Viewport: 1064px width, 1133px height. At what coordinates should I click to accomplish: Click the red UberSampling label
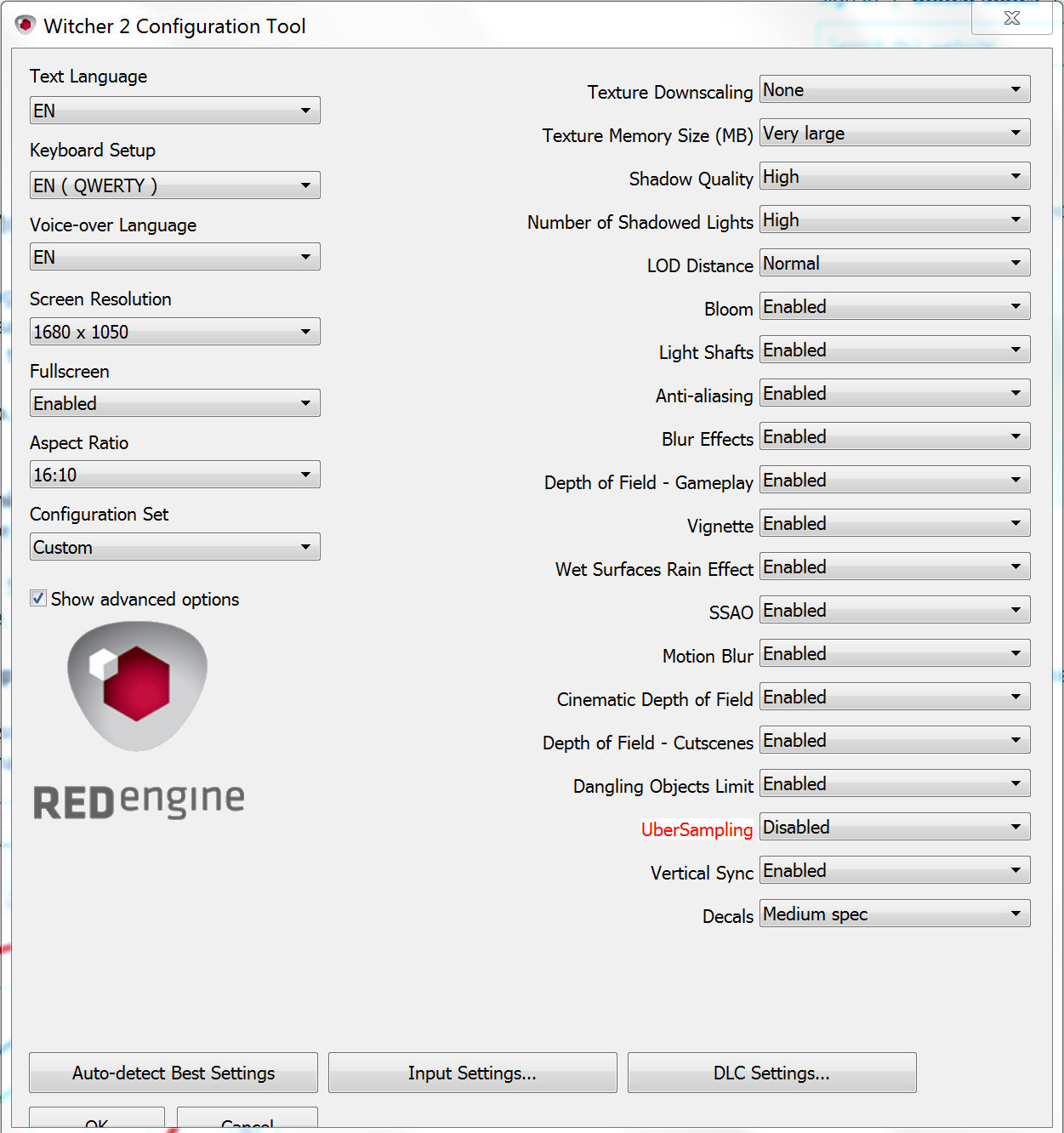(697, 829)
